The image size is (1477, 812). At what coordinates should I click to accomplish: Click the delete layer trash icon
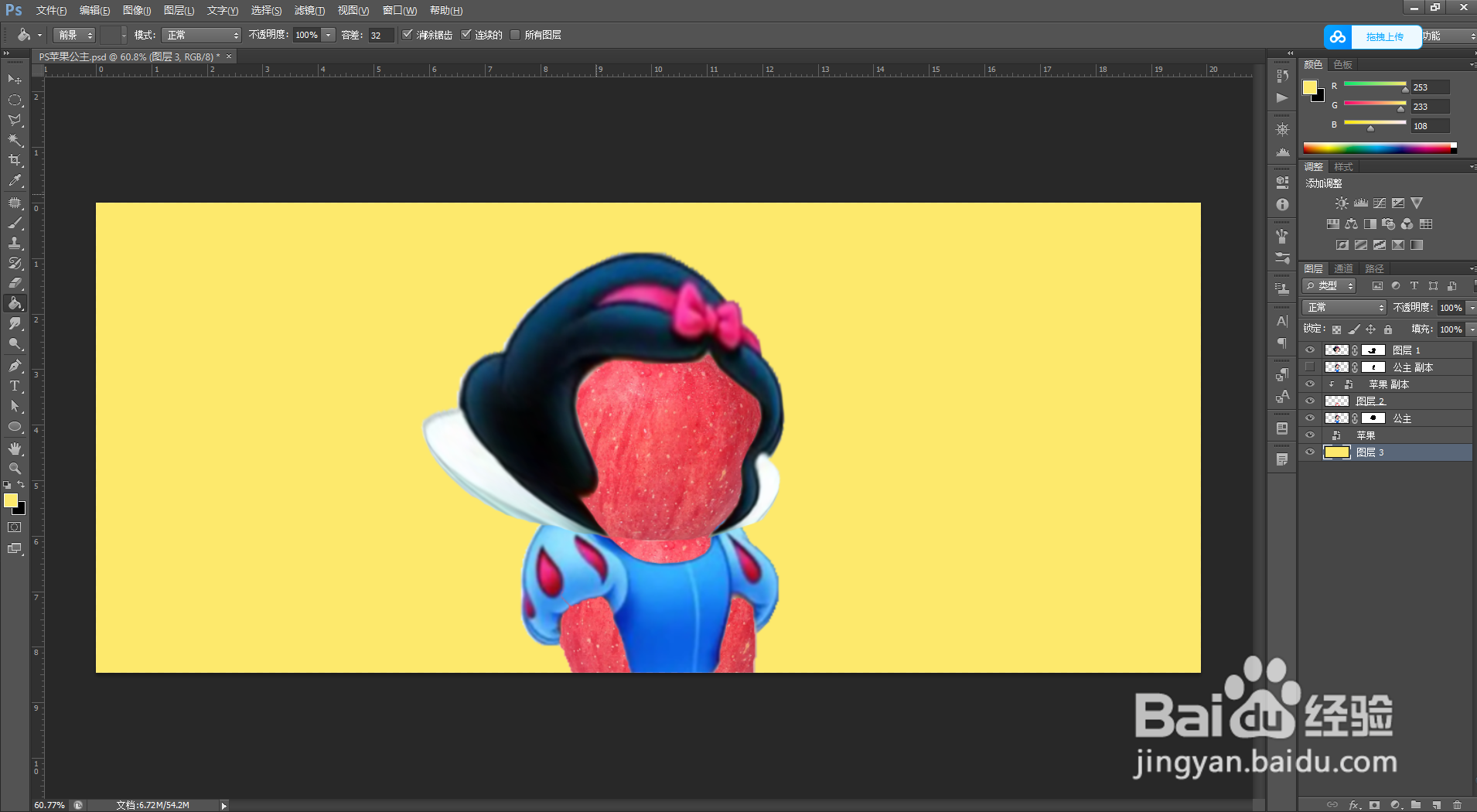coord(1458,805)
